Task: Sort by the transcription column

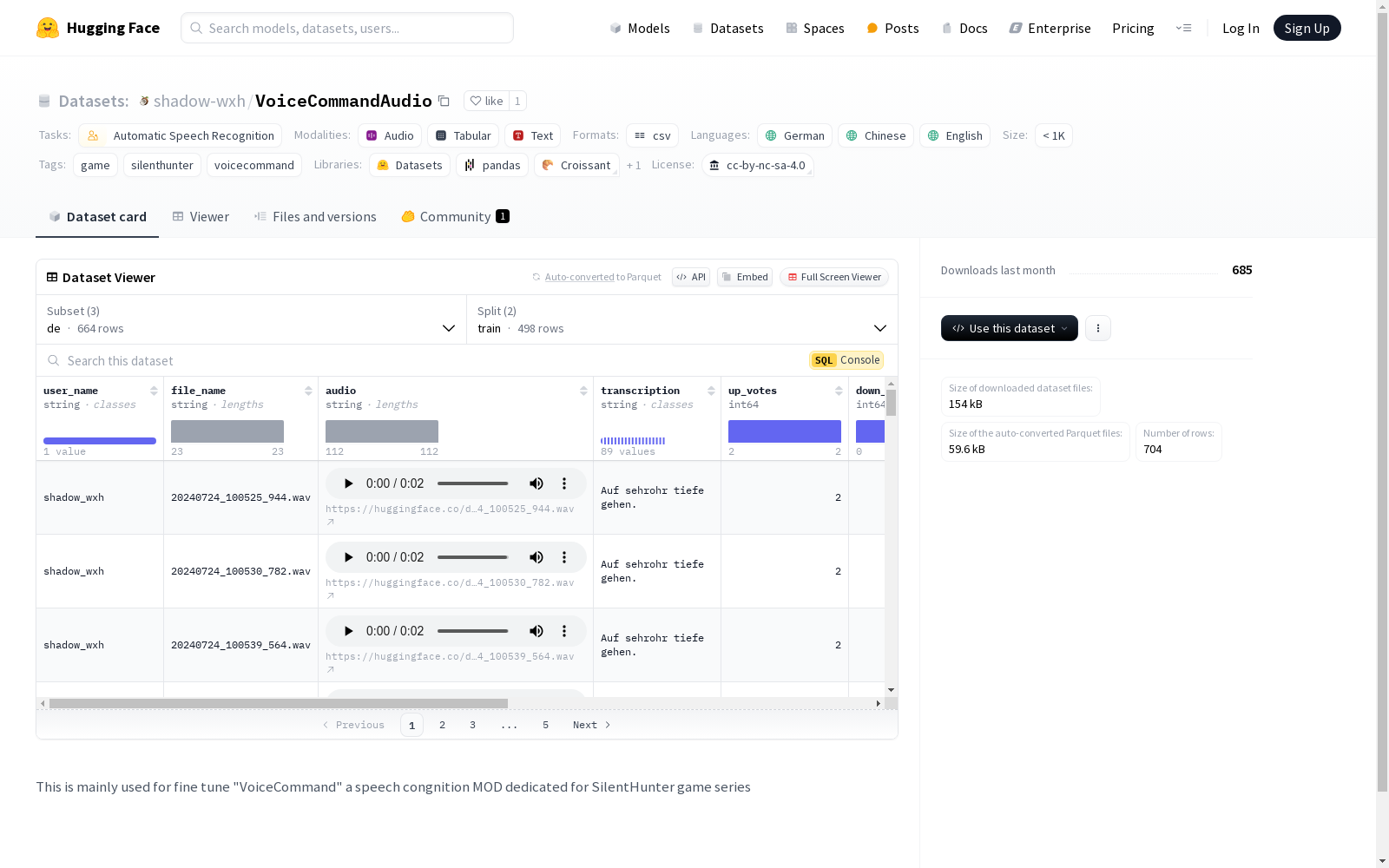Action: click(x=711, y=391)
